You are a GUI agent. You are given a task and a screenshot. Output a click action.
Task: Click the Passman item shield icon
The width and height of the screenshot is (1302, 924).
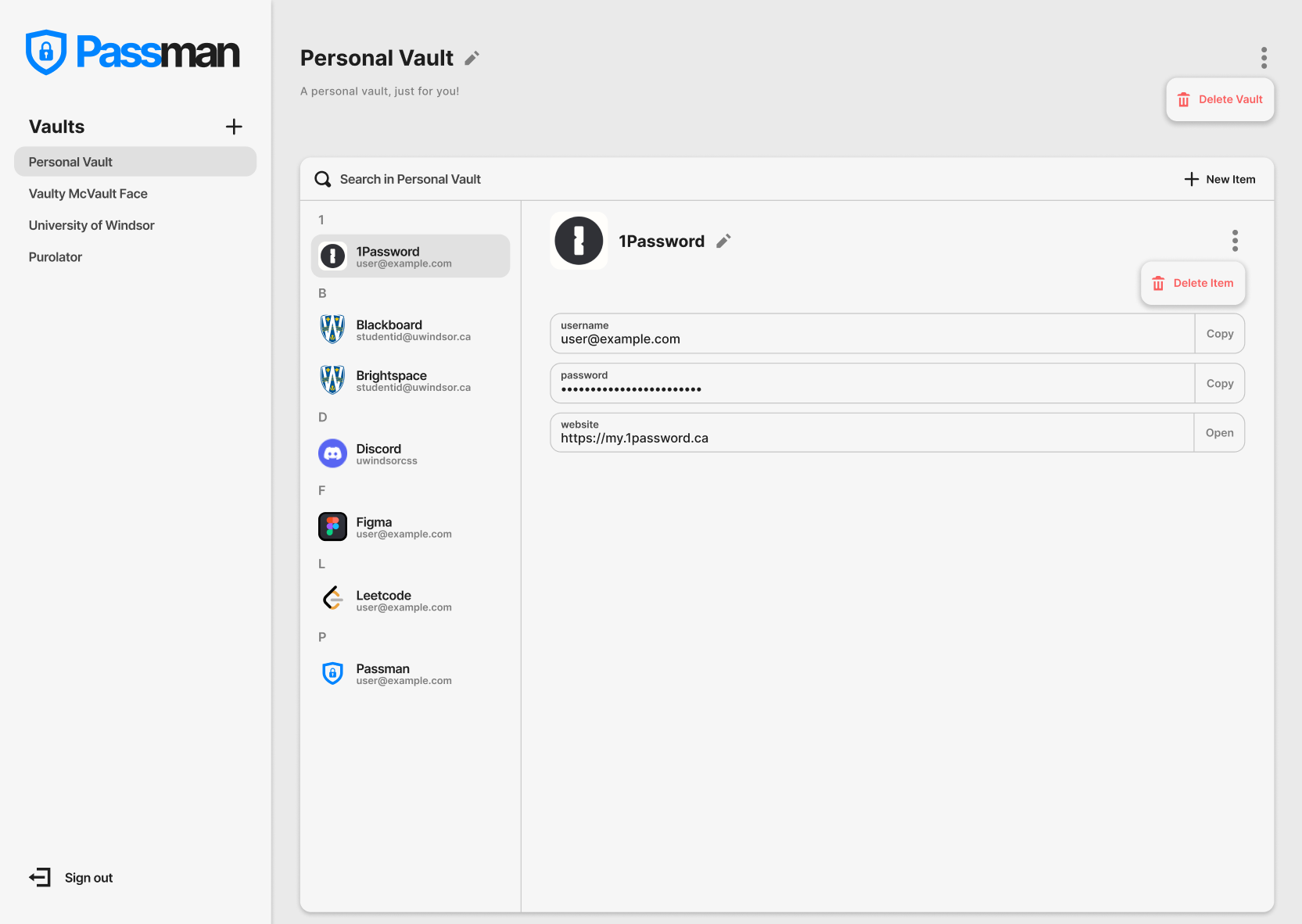click(332, 673)
